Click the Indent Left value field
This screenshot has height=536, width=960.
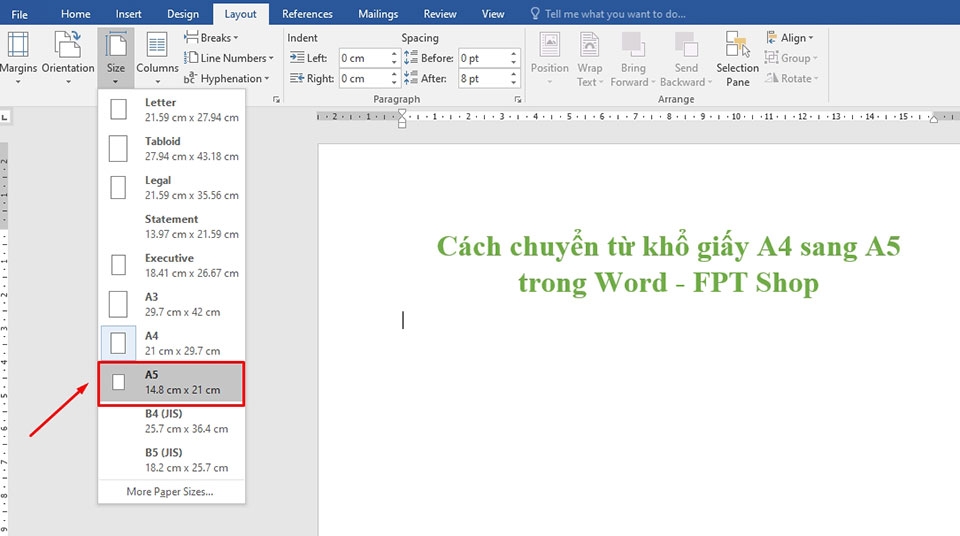pos(364,58)
